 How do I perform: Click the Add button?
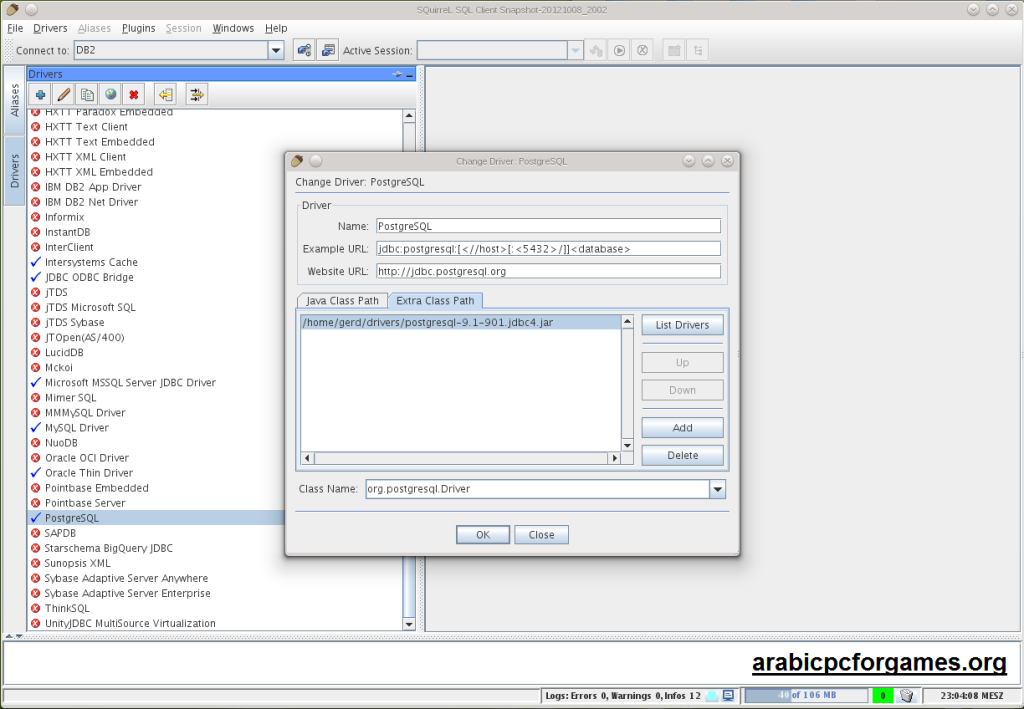click(x=682, y=428)
